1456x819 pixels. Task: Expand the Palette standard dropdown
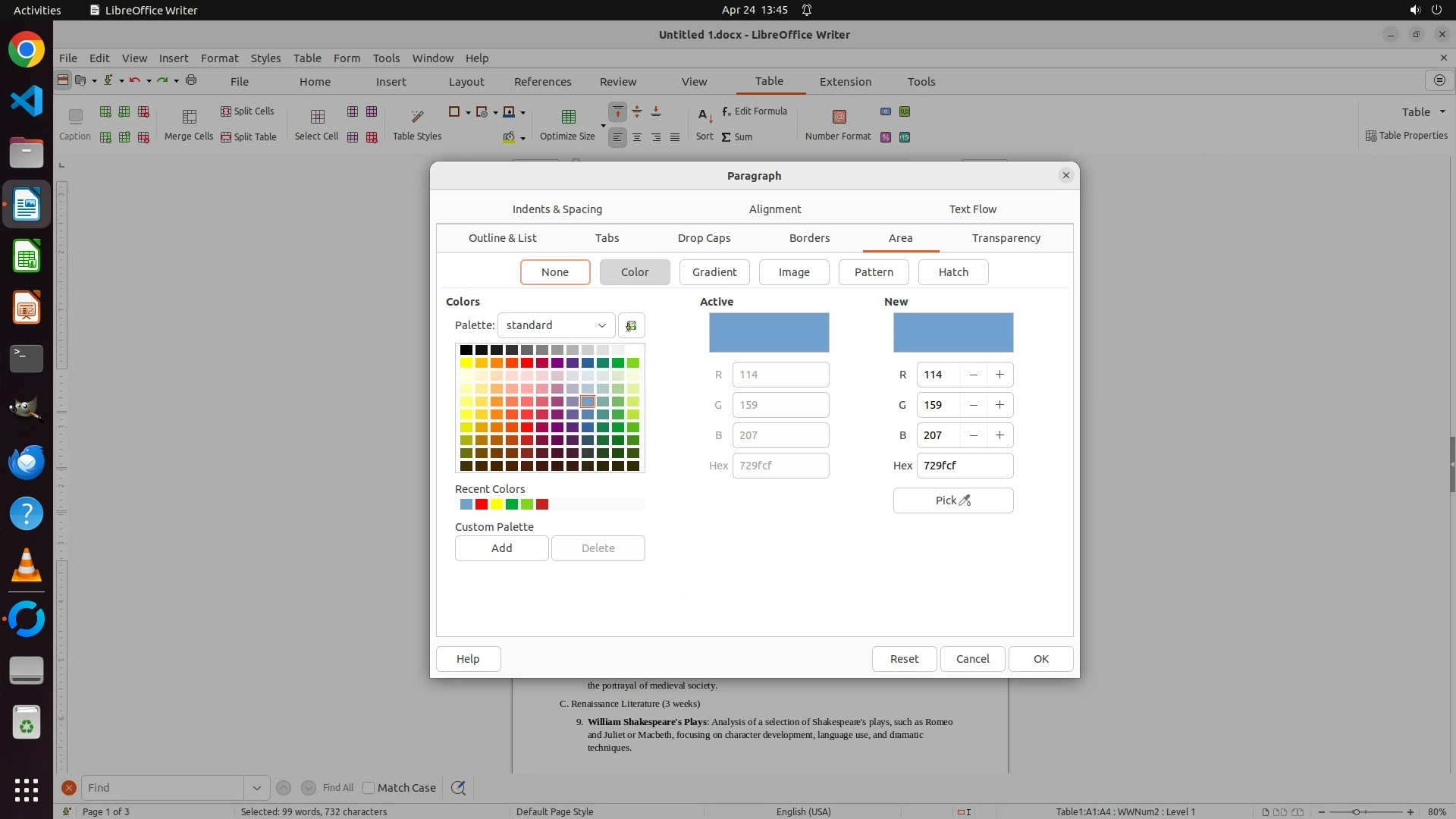click(x=556, y=325)
